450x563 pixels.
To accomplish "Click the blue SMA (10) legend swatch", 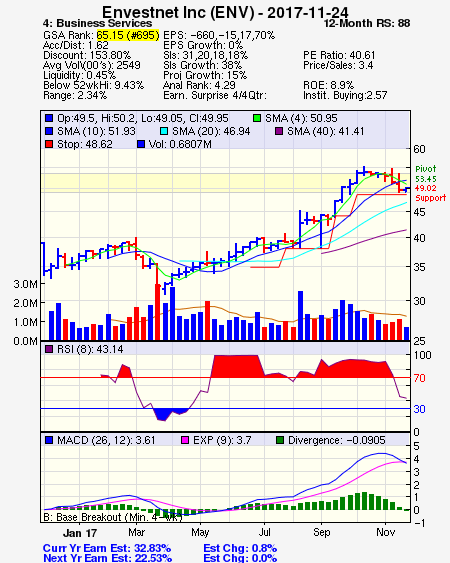I will tap(49, 131).
